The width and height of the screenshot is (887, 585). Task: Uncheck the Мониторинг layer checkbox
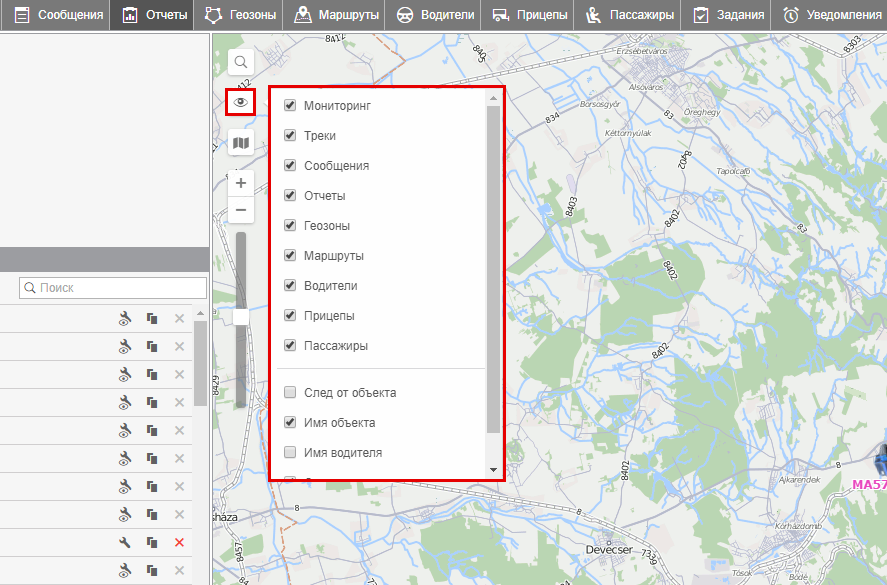pyautogui.click(x=290, y=105)
